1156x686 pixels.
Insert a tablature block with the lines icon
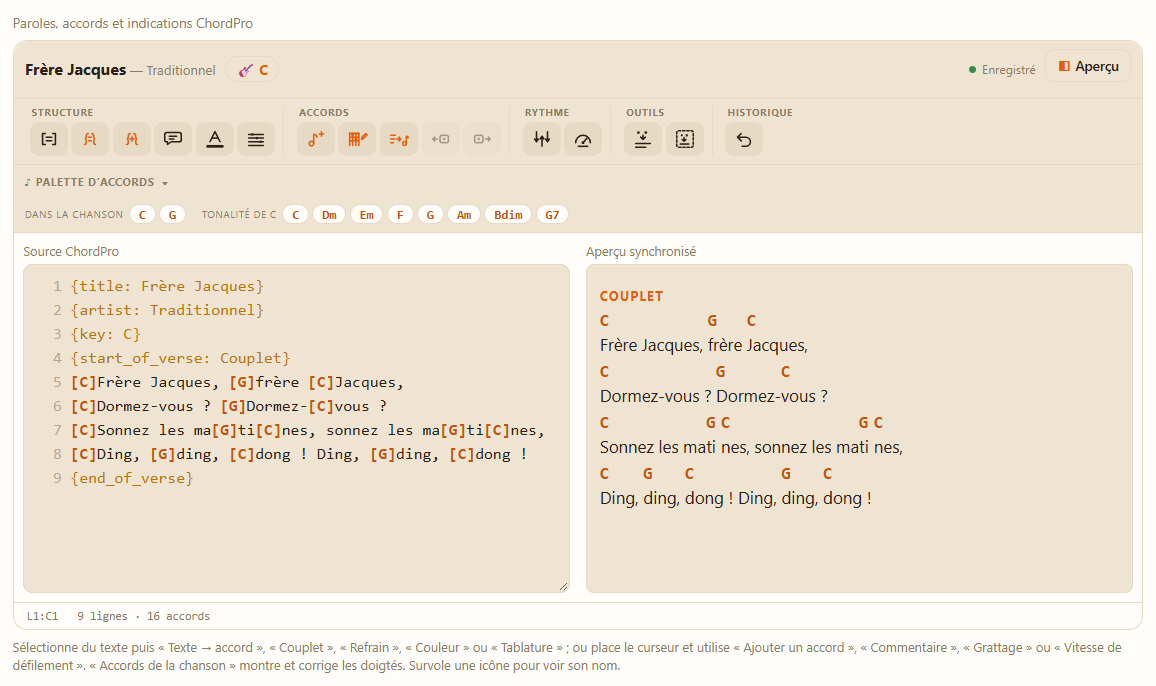[x=256, y=139]
